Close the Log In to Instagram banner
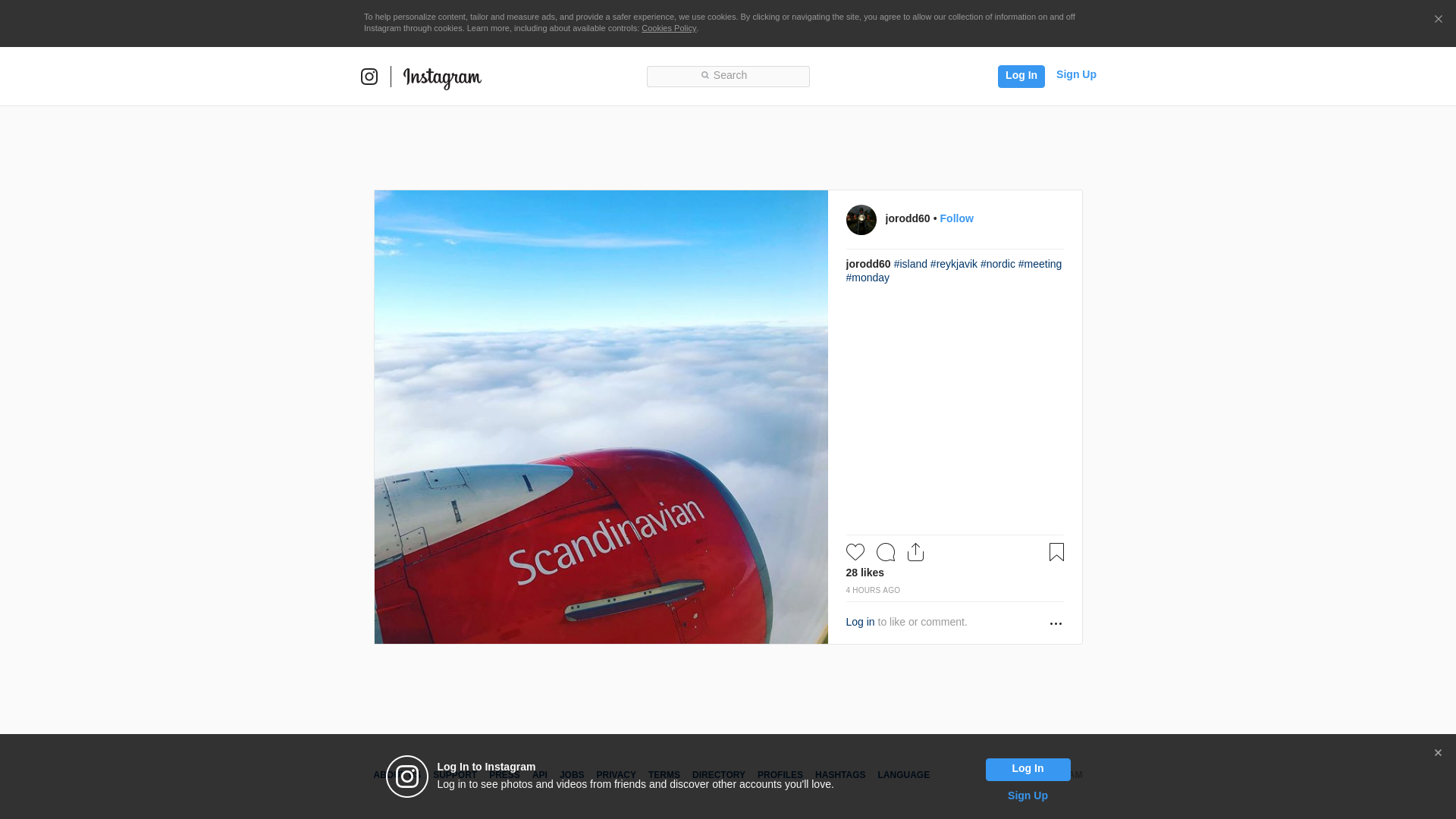 click(1438, 753)
